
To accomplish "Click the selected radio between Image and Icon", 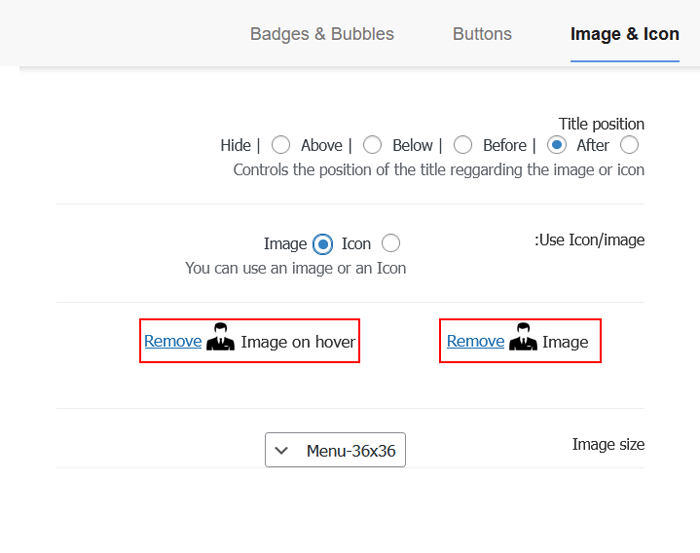I will (323, 243).
